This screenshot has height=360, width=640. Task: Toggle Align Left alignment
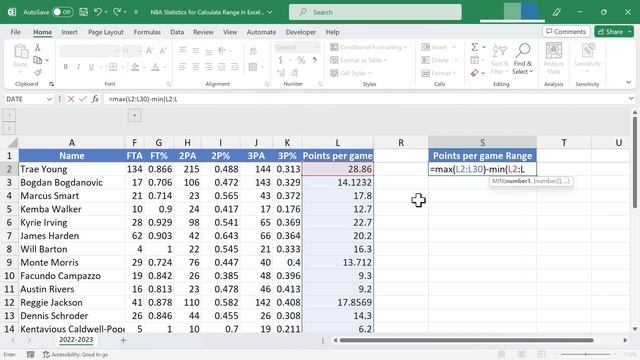182,67
